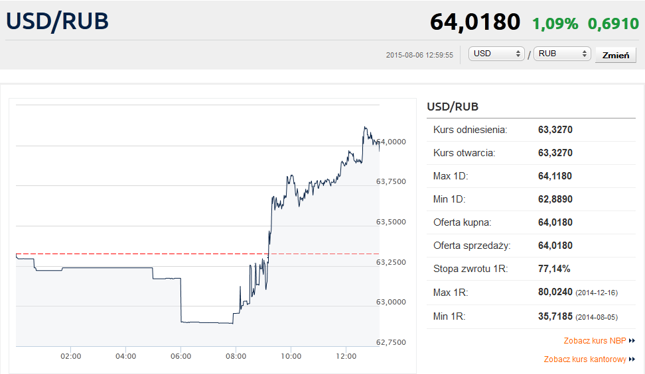Viewport: 645px width, 374px height.
Task: Click the Zmień button
Action: tap(615, 55)
